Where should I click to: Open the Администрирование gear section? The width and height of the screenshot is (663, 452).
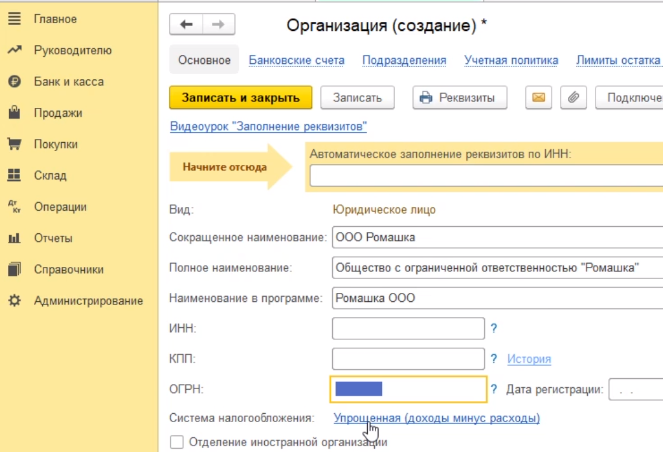coord(88,300)
